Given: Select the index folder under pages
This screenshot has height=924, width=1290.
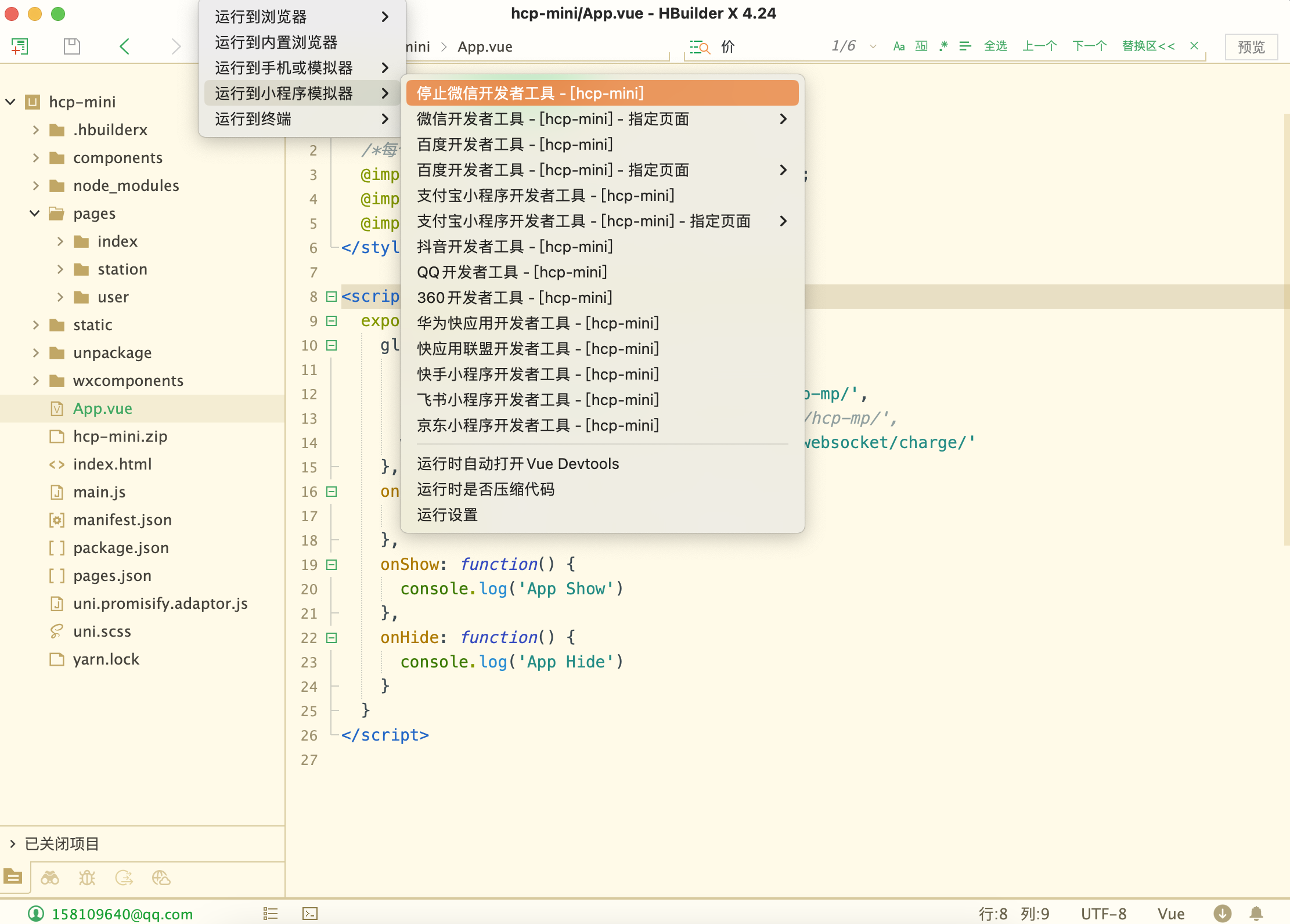Looking at the screenshot, I should [117, 241].
